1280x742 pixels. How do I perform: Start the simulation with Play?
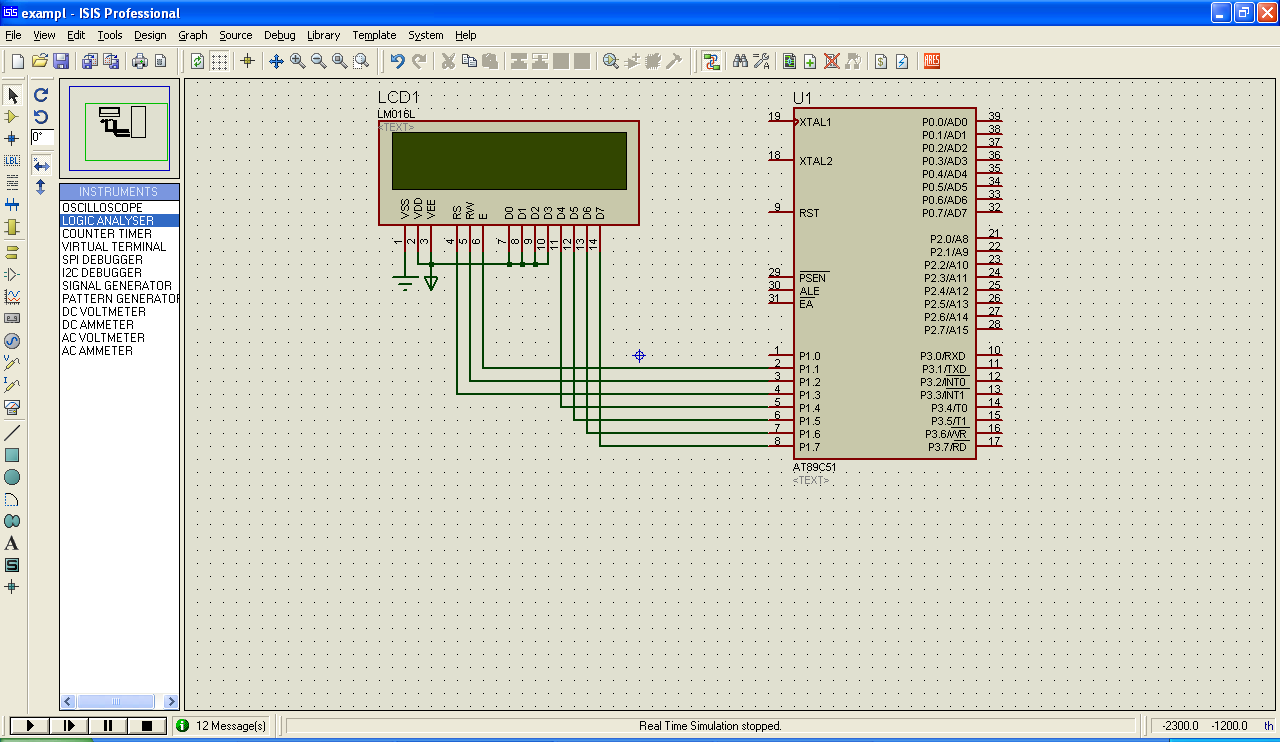coord(29,725)
